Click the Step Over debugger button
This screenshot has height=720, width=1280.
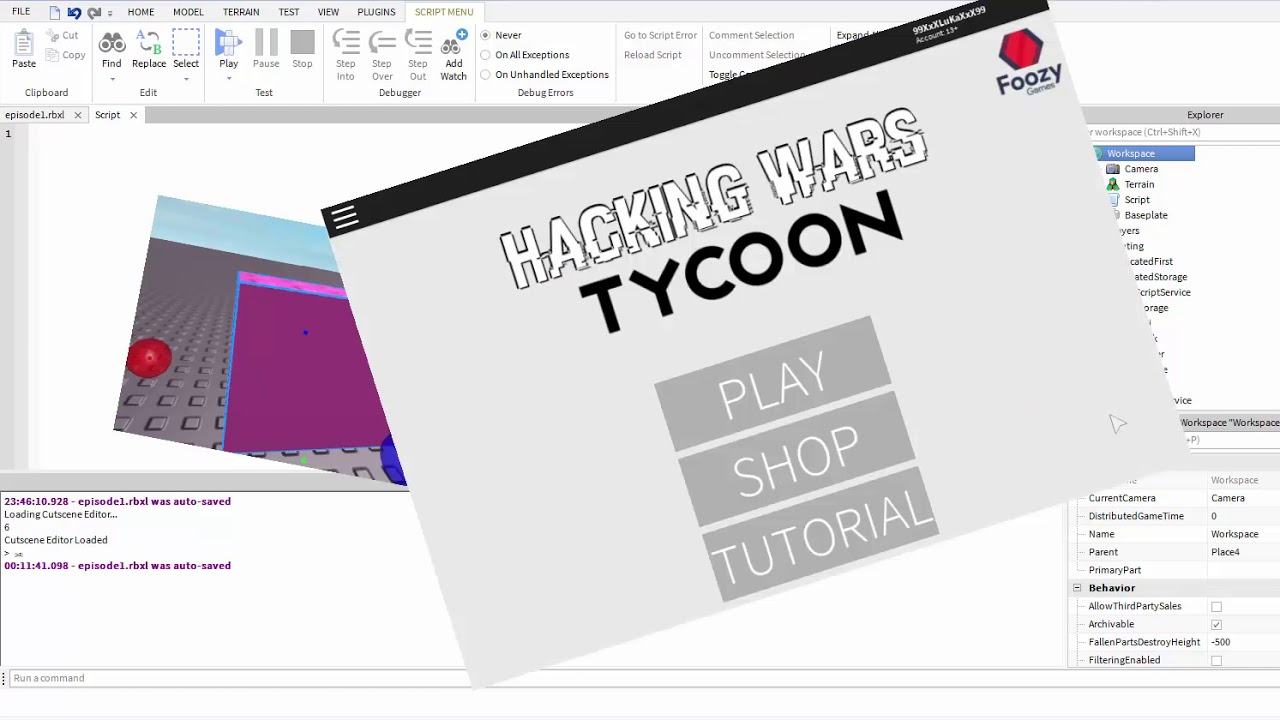point(382,55)
